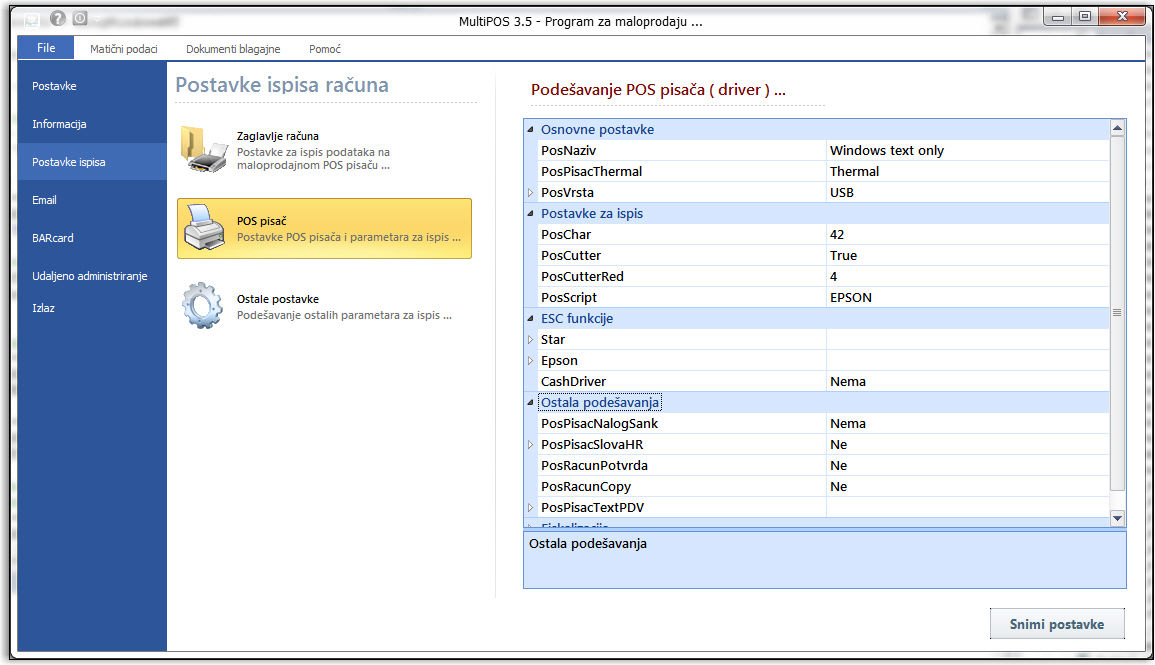1155x665 pixels.
Task: Open the Matični podaci menu
Action: 124,49
